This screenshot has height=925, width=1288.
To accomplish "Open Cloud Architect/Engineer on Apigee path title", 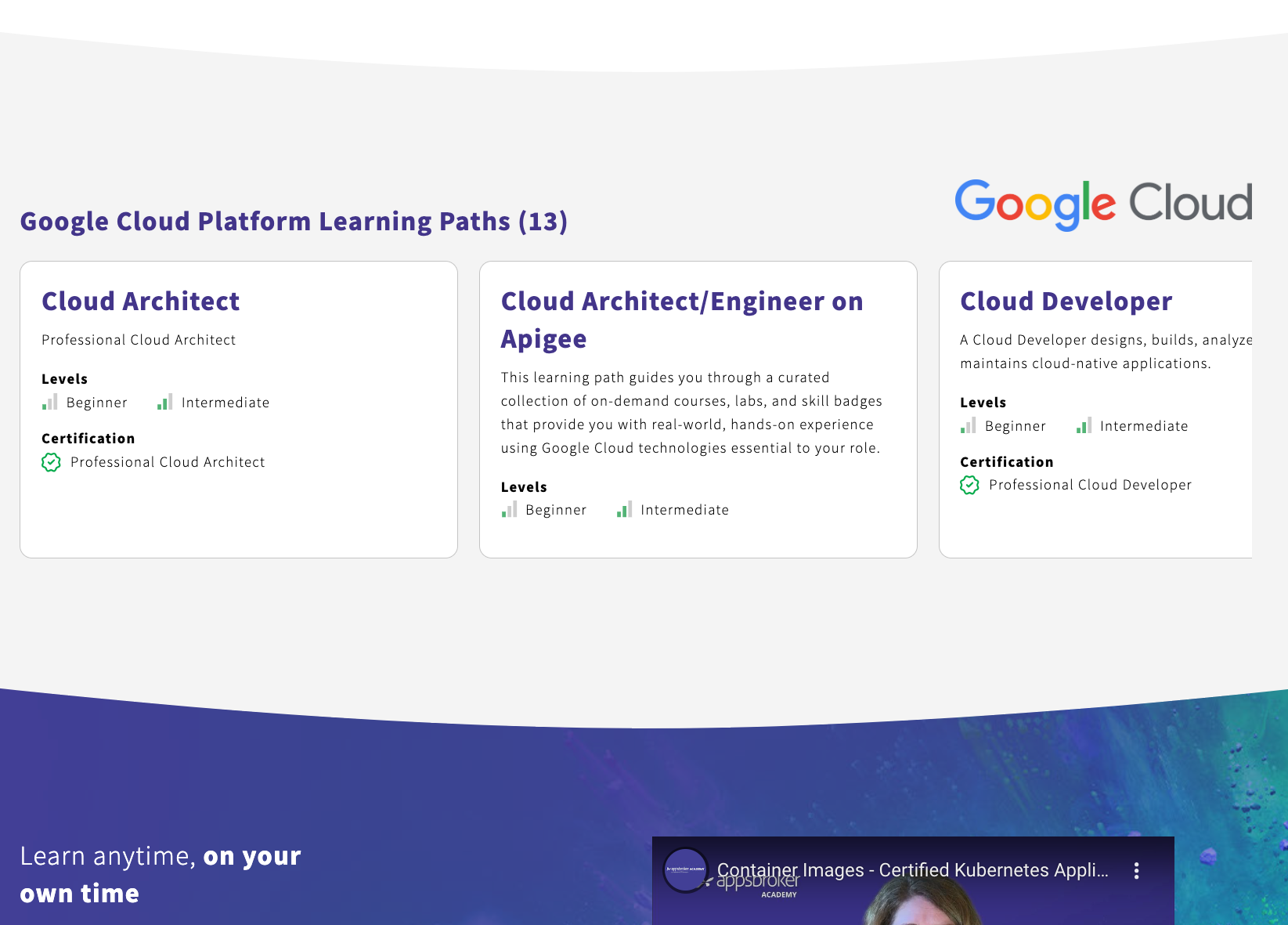I will [x=682, y=320].
